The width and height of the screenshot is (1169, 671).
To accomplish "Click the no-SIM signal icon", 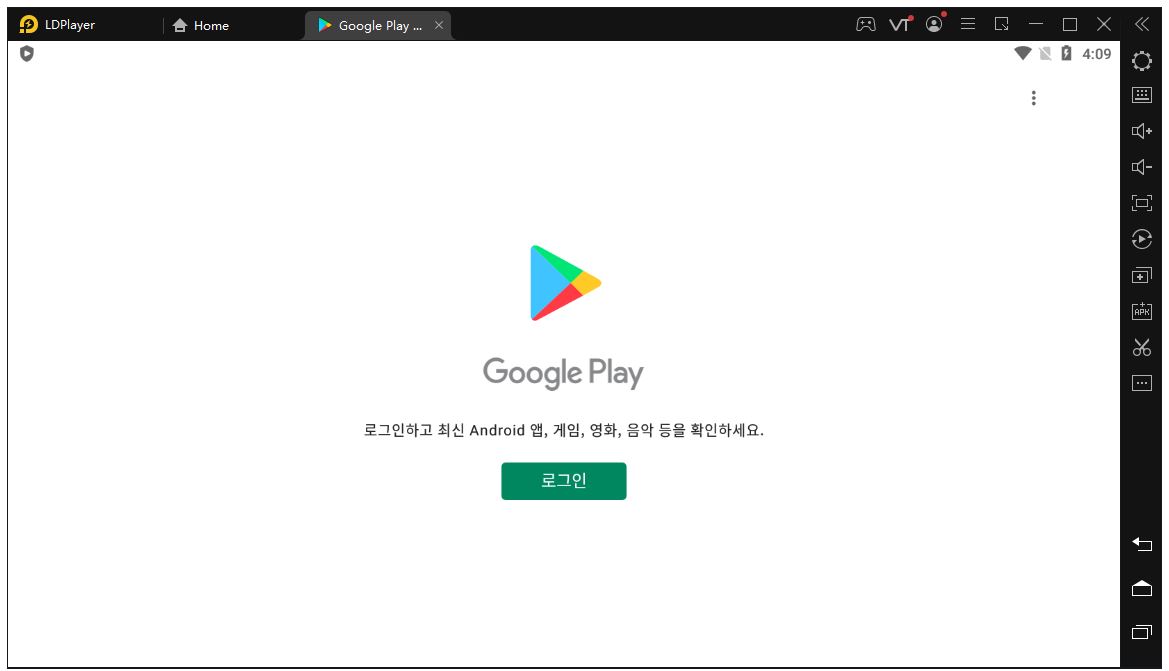I will [1045, 53].
